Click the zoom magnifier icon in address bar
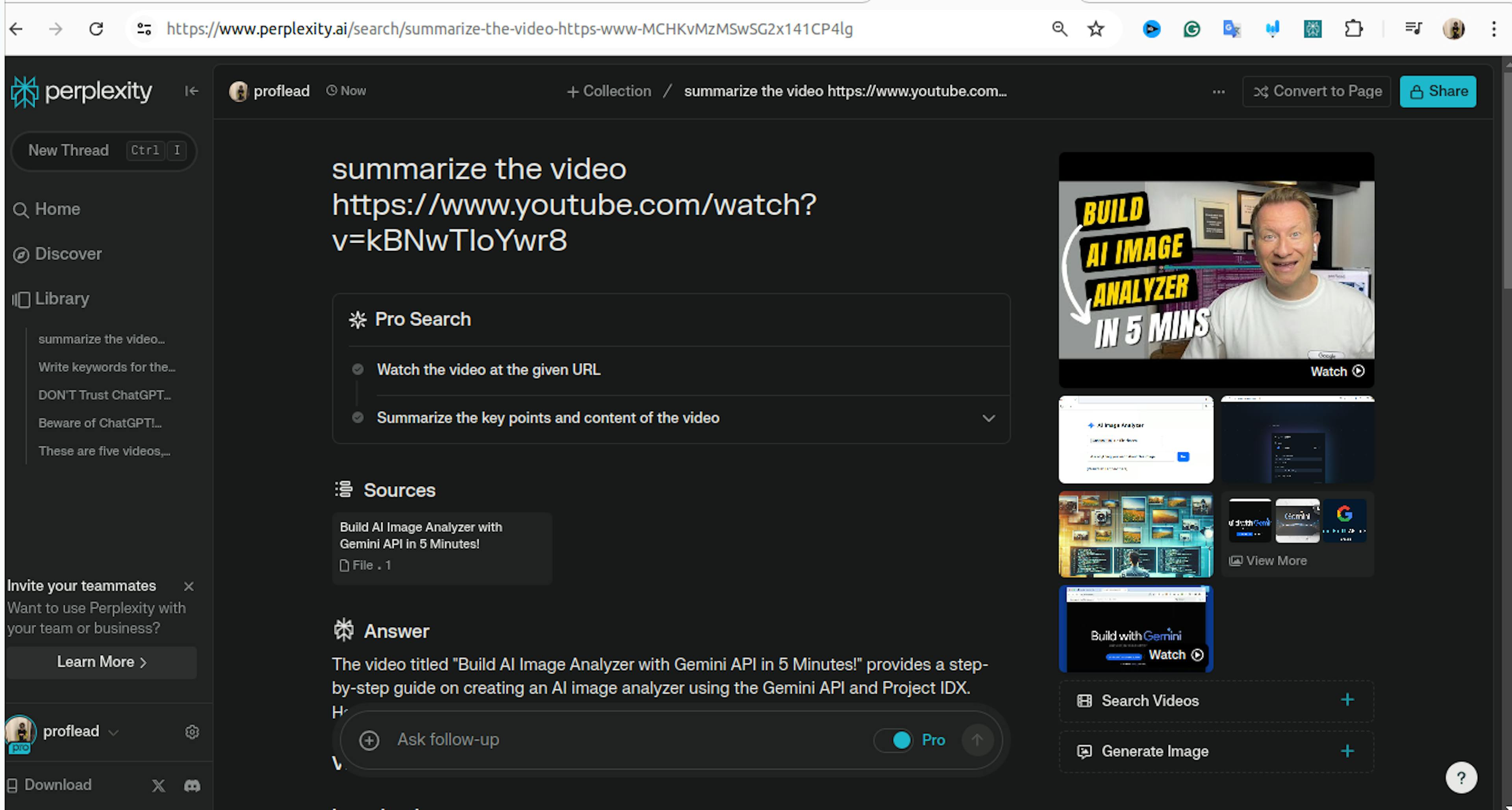 tap(1060, 29)
